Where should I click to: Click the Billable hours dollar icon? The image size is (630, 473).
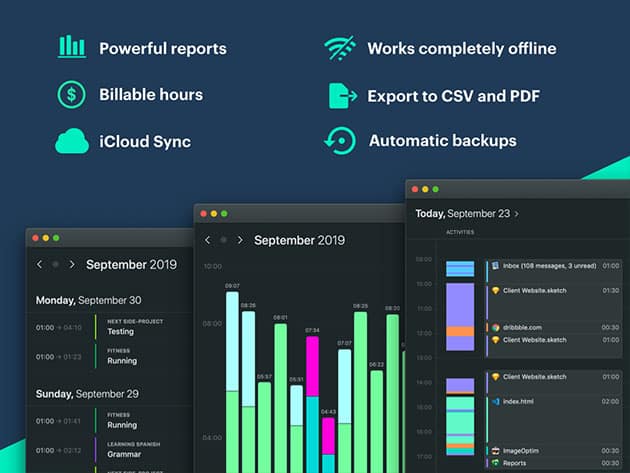(x=72, y=95)
